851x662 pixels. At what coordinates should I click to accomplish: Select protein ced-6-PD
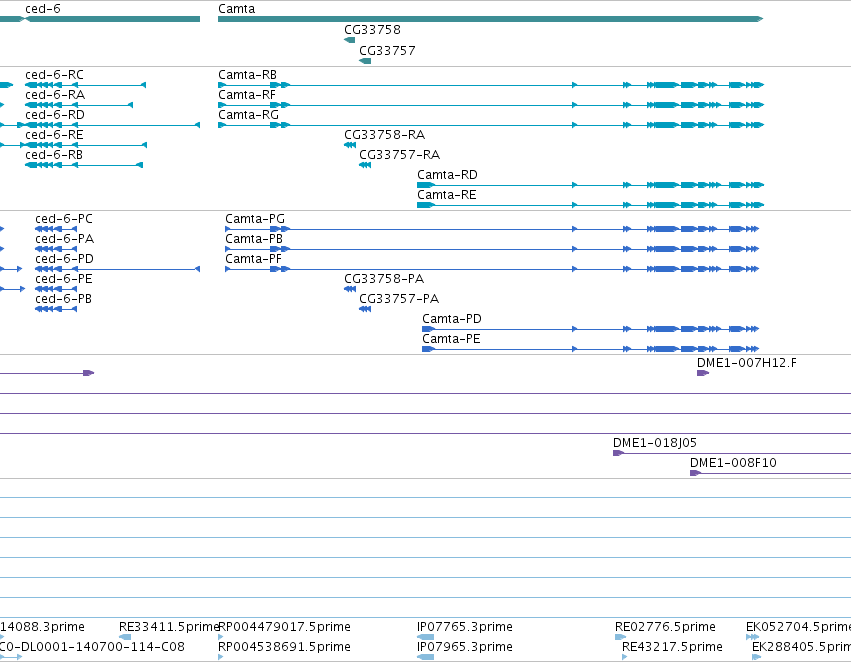tap(65, 259)
